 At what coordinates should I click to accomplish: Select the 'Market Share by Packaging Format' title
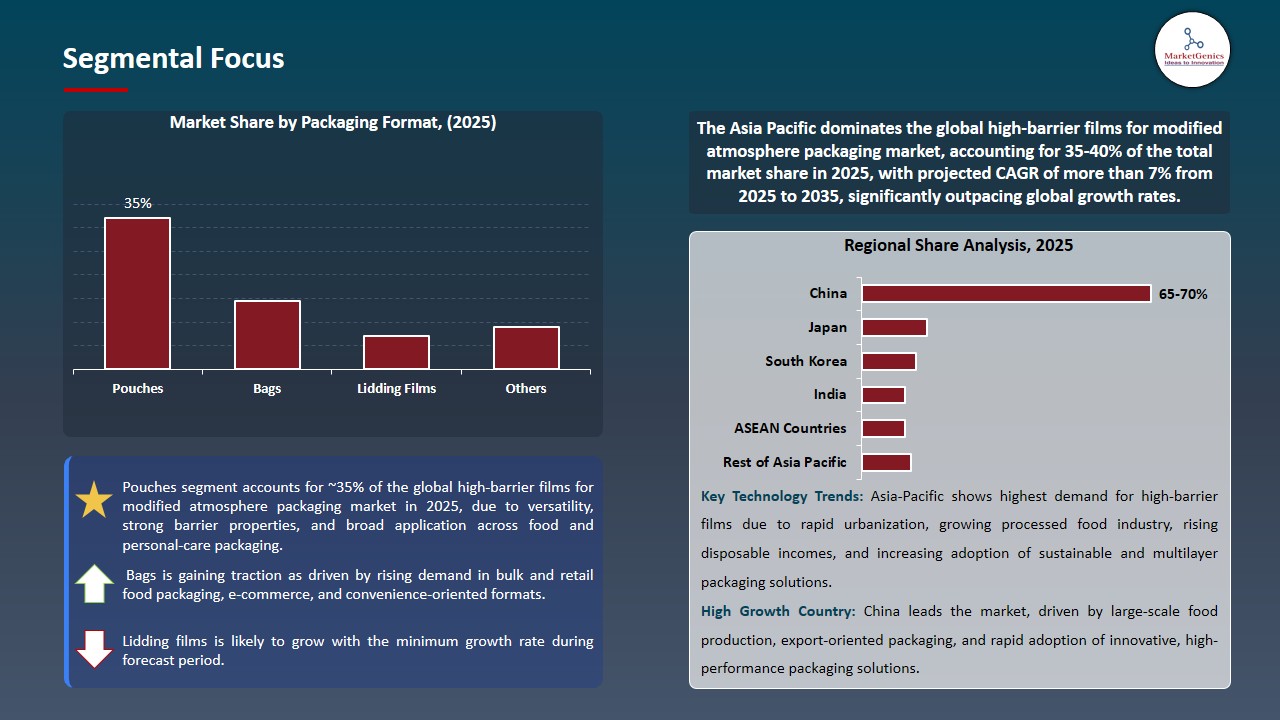coord(331,122)
